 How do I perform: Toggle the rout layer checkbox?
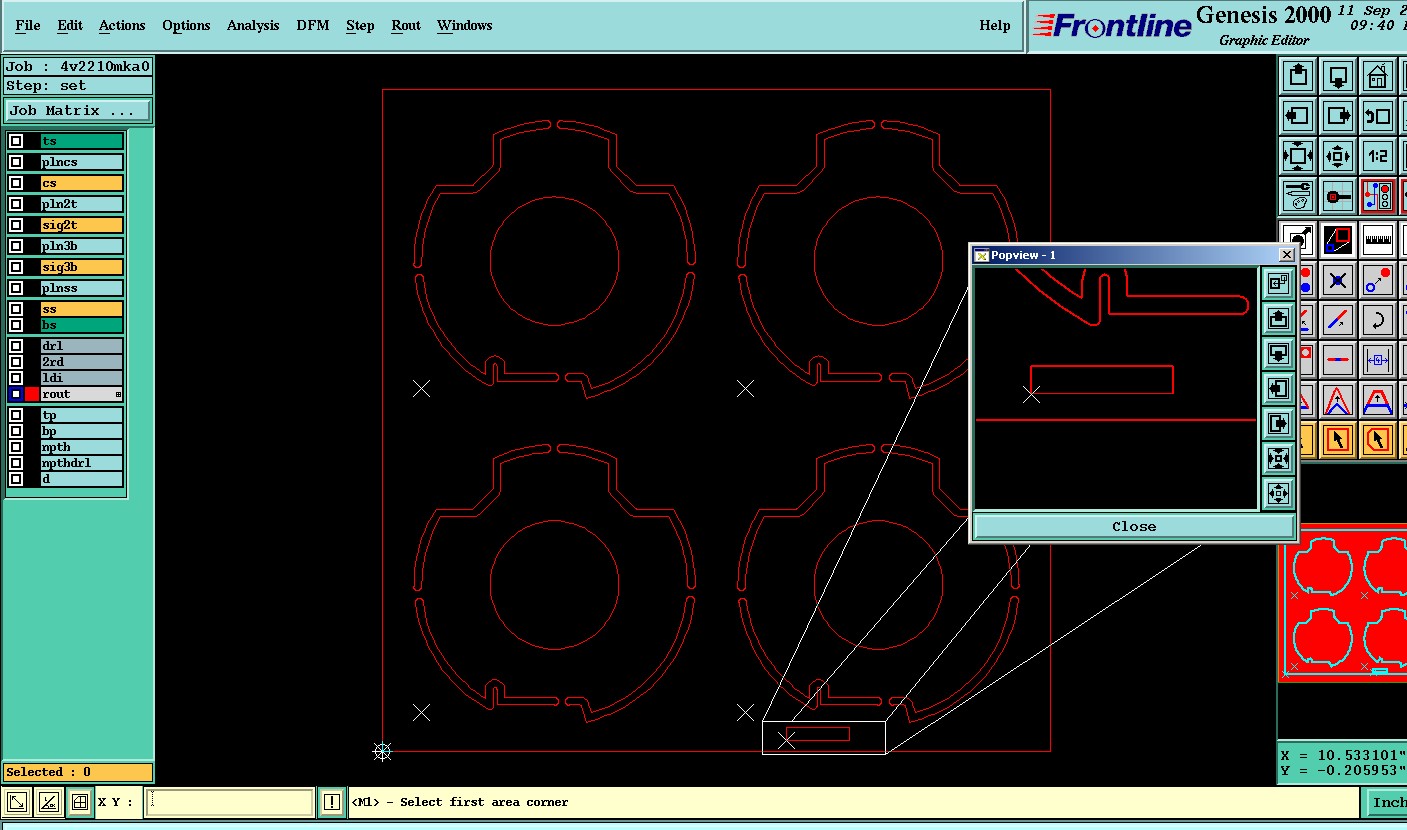click(16, 394)
